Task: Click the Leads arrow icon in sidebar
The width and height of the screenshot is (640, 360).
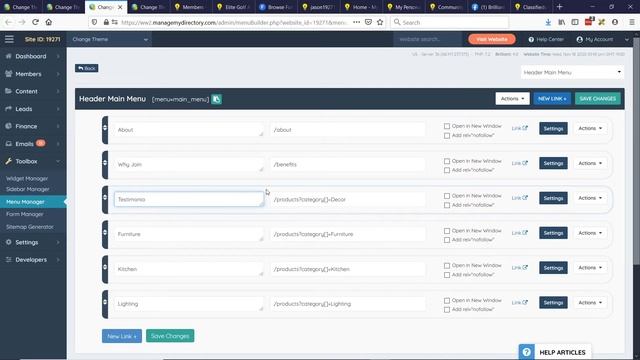Action: pyautogui.click(x=8, y=109)
